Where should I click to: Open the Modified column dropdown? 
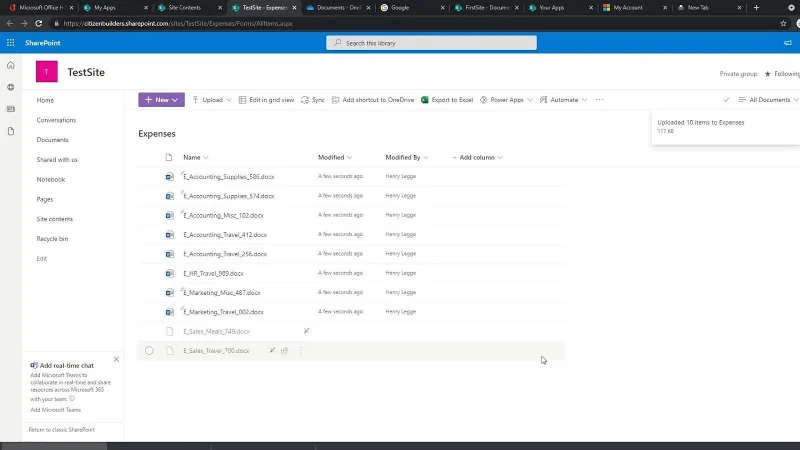tap(335, 157)
